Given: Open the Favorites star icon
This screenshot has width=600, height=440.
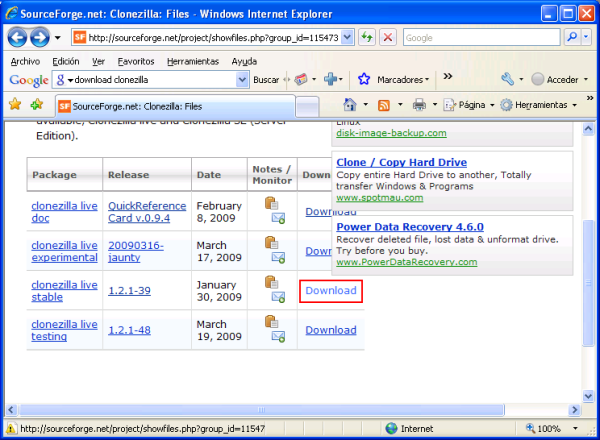Looking at the screenshot, I should (15, 104).
